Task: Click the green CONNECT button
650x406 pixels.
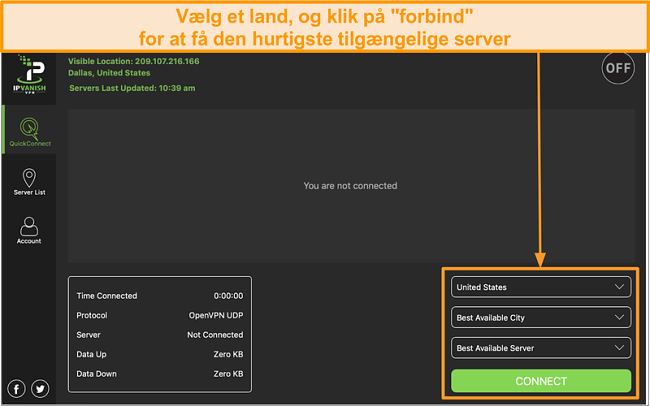Action: click(541, 381)
